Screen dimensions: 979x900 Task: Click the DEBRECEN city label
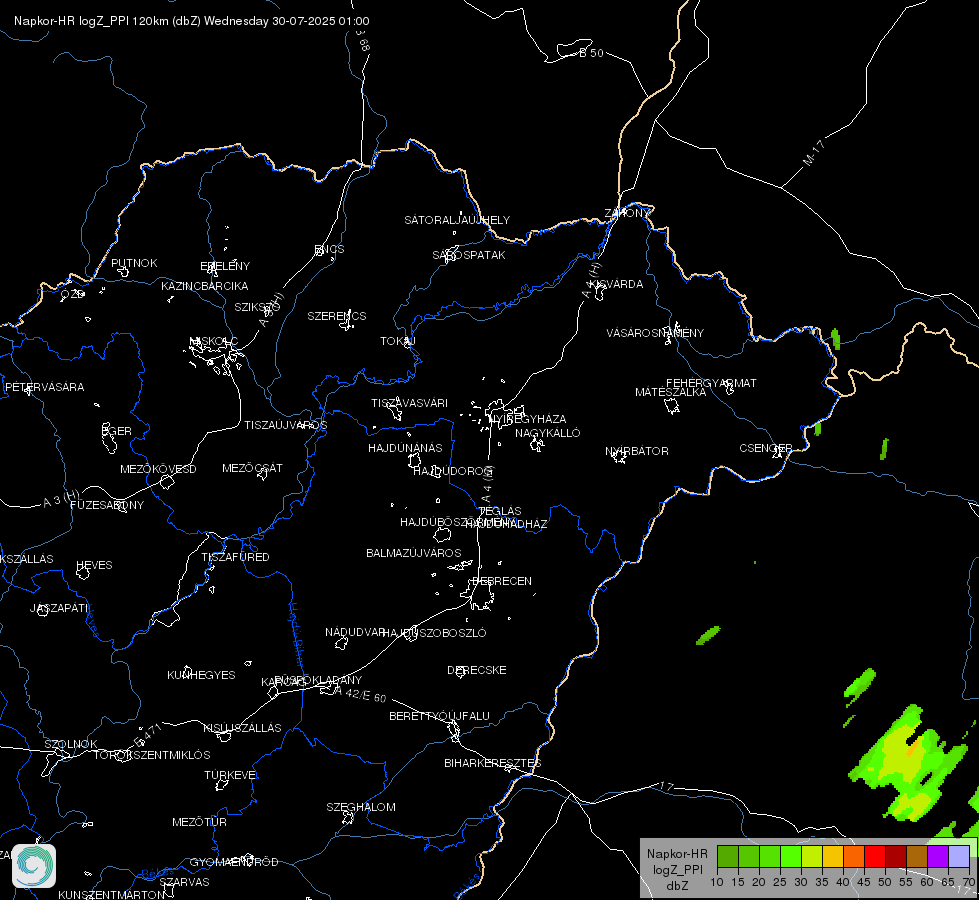point(502,581)
